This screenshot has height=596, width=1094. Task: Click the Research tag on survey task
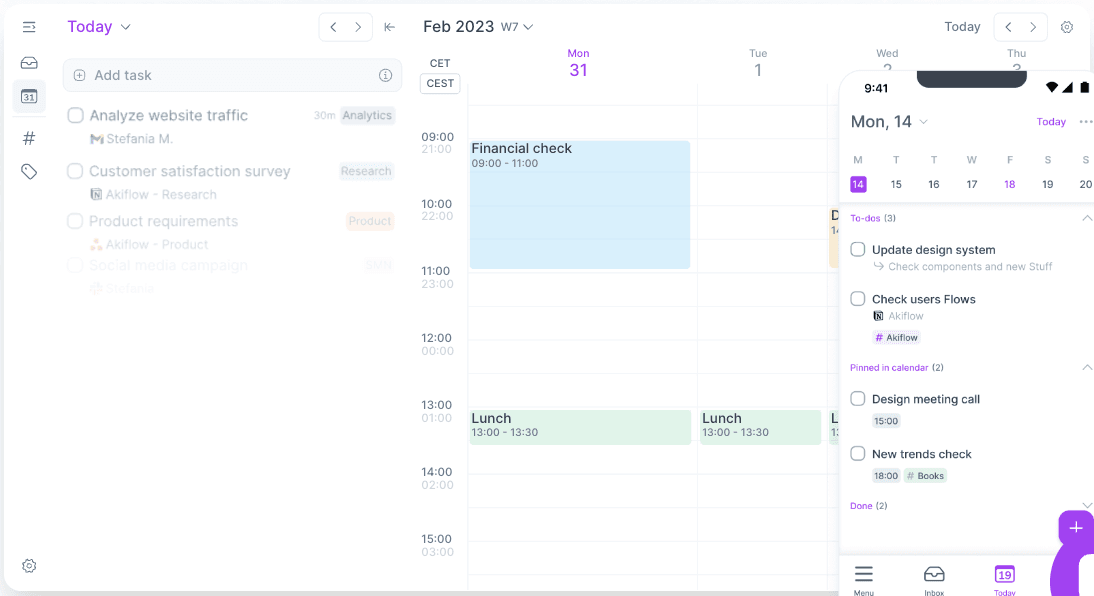click(366, 171)
